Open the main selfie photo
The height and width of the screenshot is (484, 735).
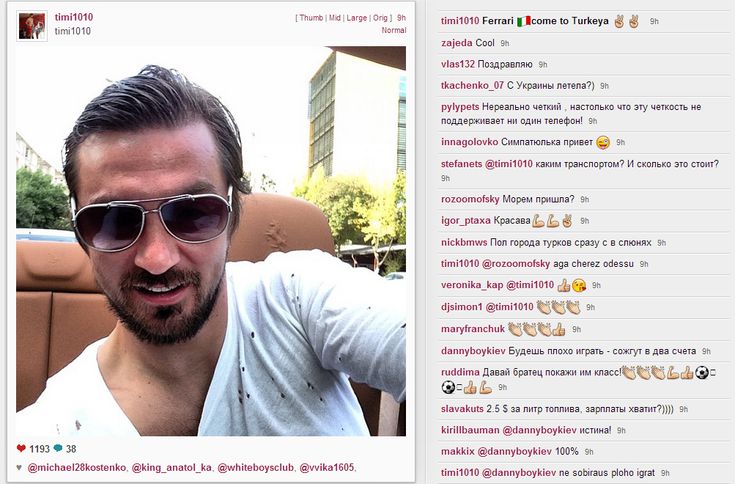click(211, 241)
